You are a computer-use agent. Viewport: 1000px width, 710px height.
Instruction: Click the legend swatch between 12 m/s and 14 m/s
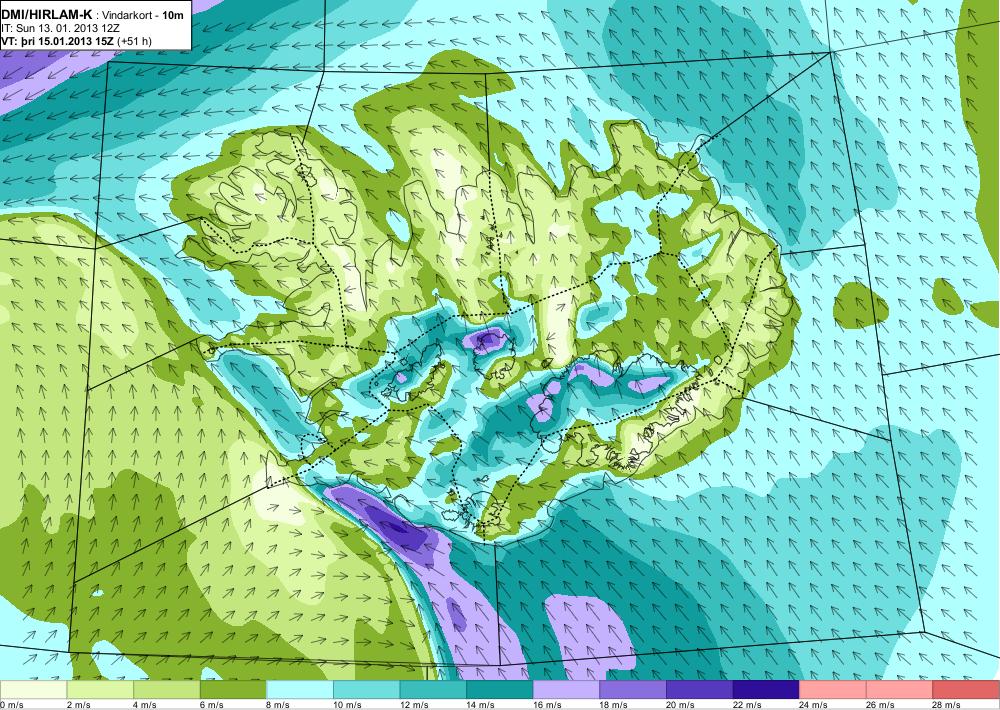click(x=433, y=690)
